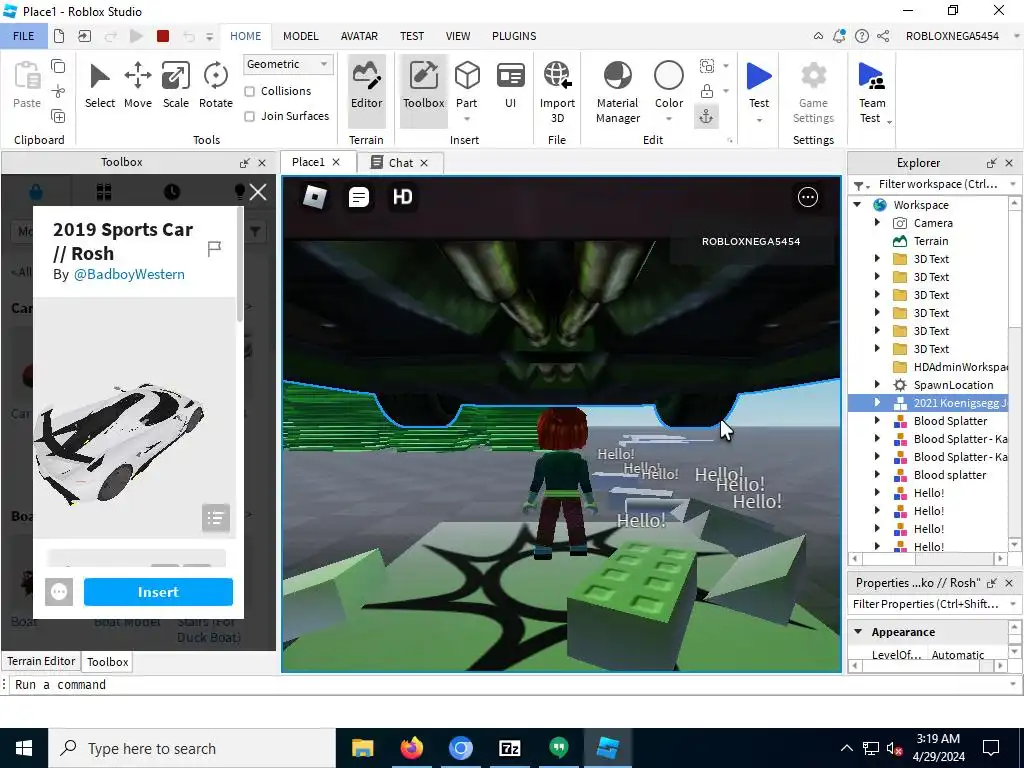The width and height of the screenshot is (1024, 768).
Task: Expand the Camera tree node
Action: [877, 223]
